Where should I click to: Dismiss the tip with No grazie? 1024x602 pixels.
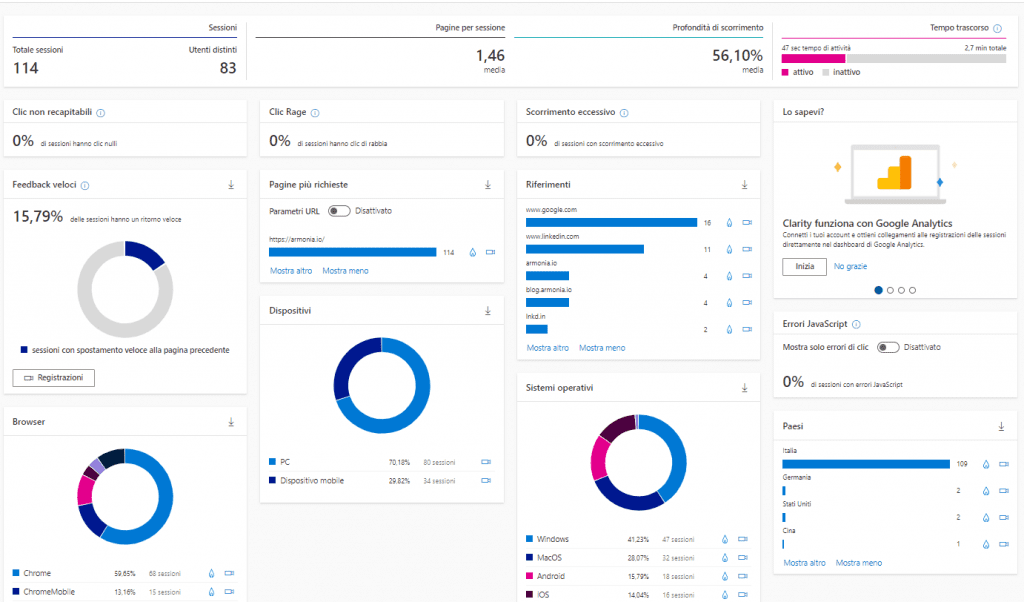pos(851,267)
